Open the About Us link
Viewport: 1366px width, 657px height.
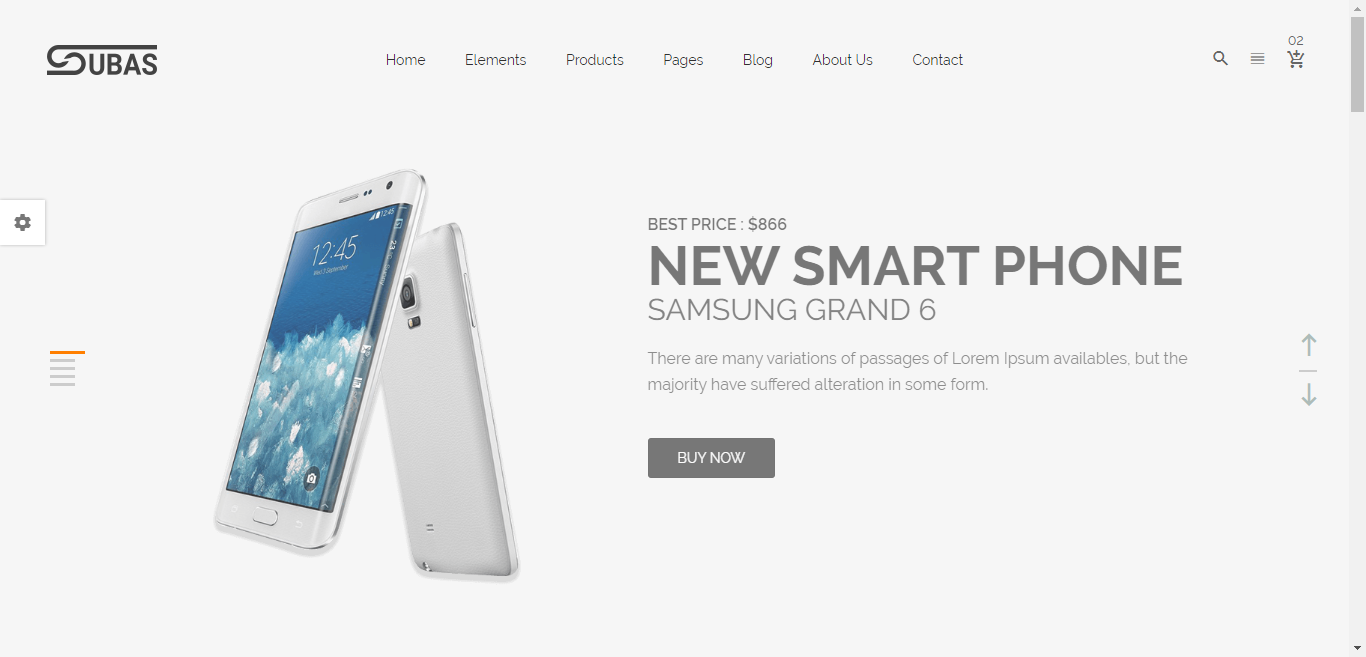[842, 60]
